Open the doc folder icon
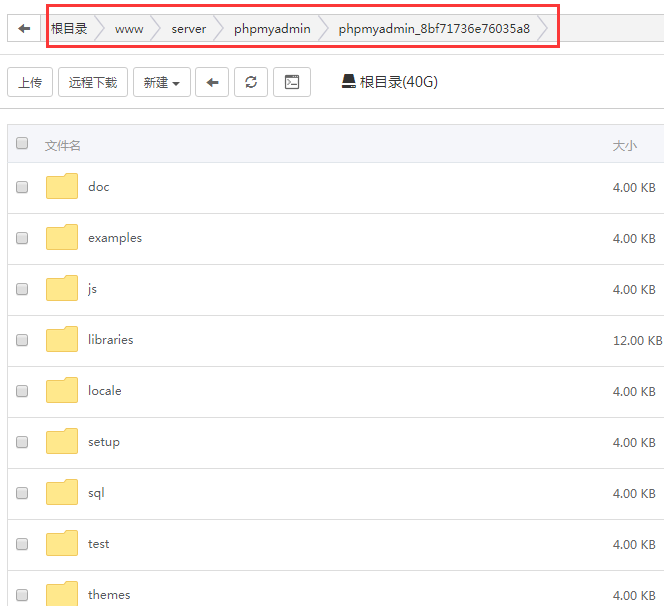 [x=62, y=186]
